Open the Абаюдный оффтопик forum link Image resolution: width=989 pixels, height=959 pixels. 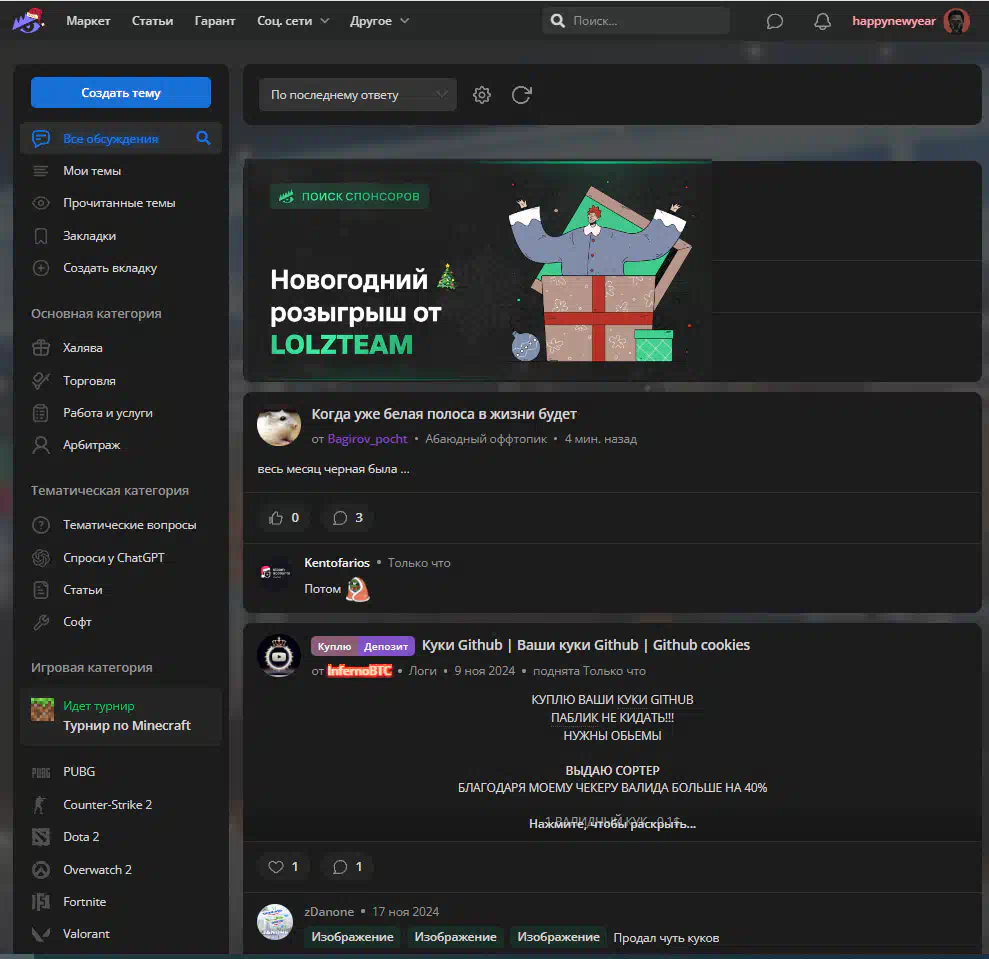[x=486, y=439]
